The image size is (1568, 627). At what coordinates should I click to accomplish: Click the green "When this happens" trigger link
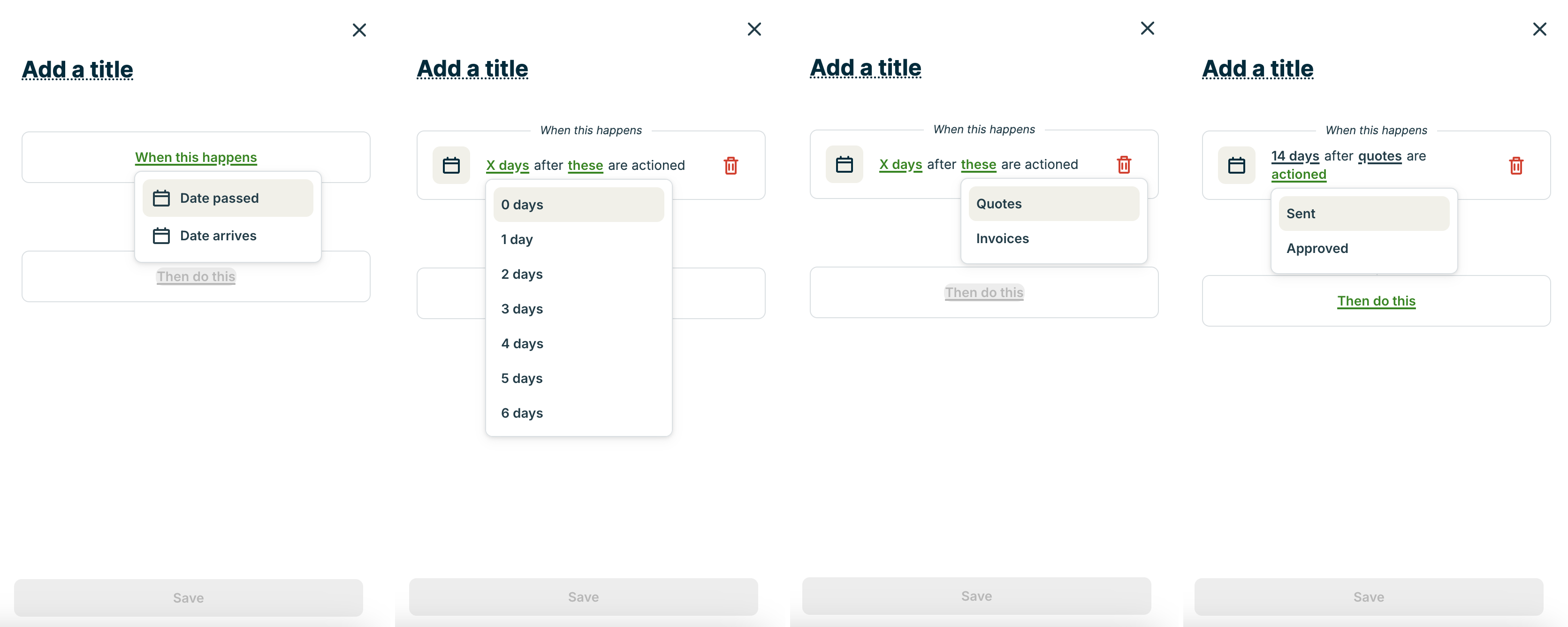196,157
